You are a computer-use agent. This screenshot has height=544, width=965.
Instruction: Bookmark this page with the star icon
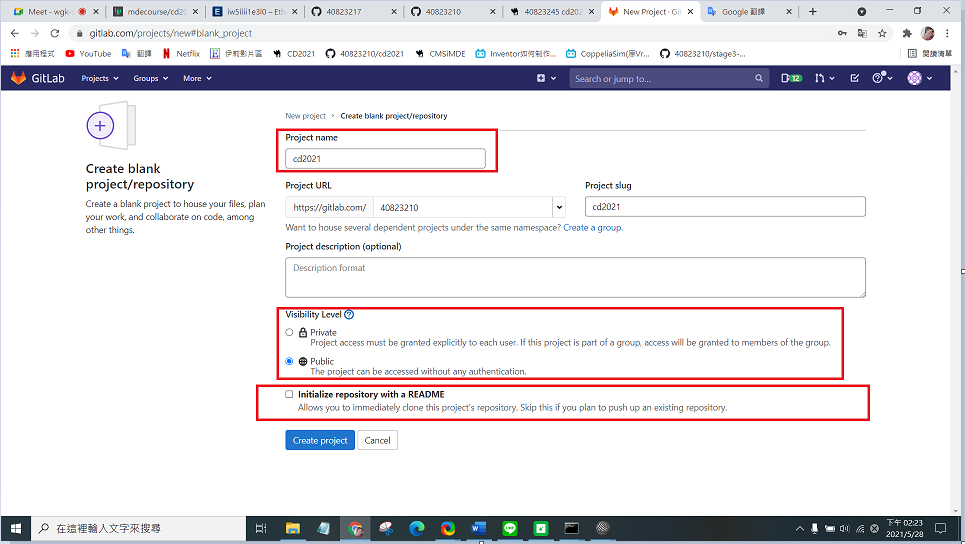(882, 33)
